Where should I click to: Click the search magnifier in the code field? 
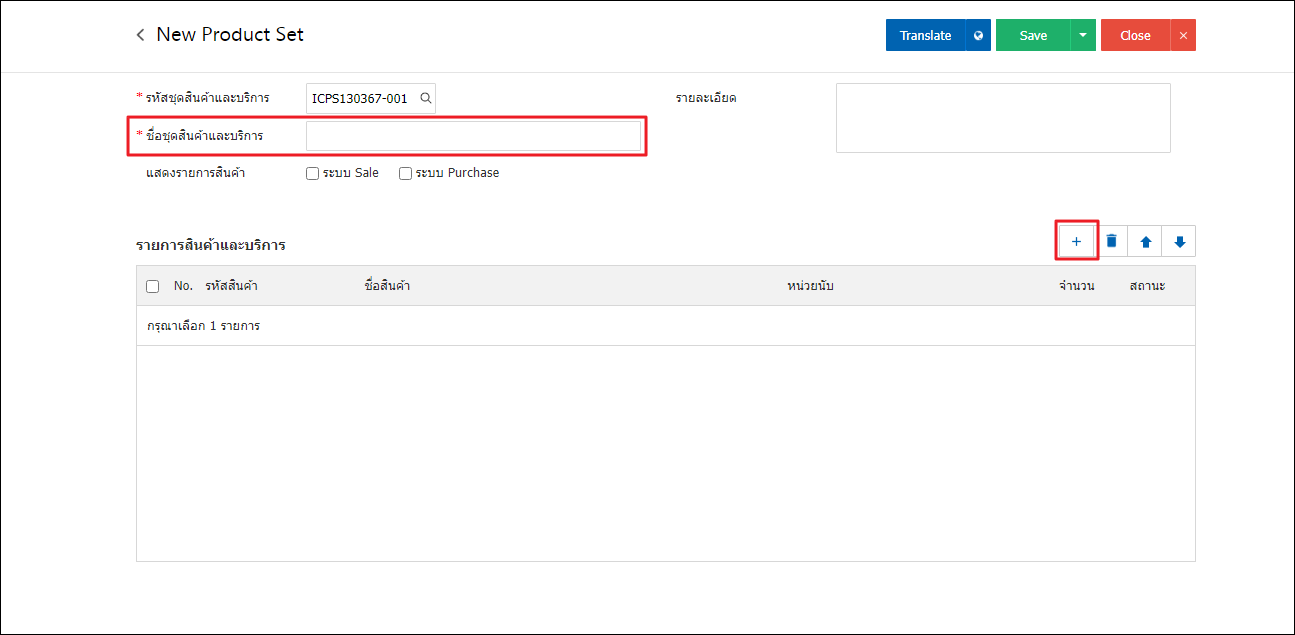click(426, 98)
